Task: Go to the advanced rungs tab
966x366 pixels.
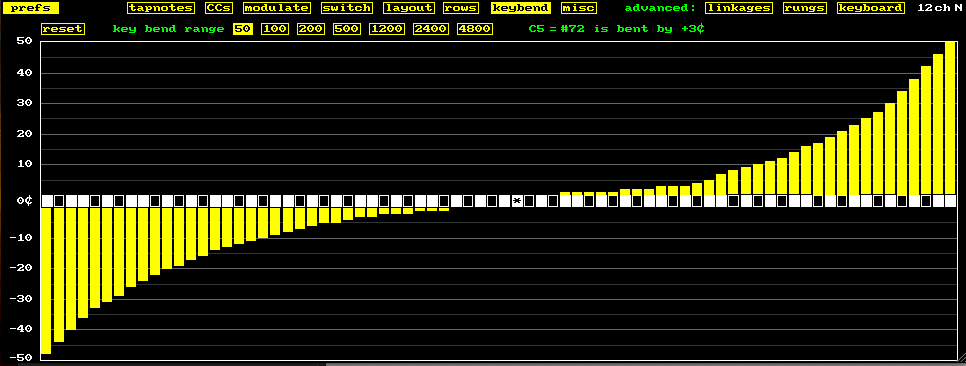Action: 805,8
